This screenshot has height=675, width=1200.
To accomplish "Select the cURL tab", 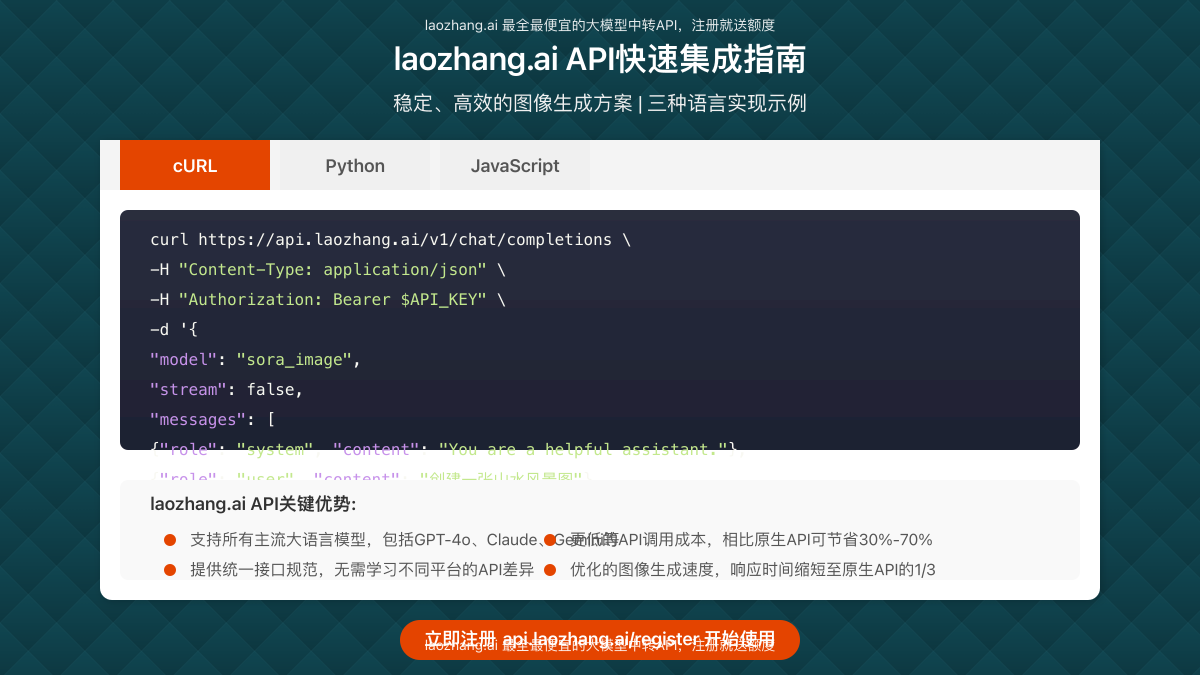I will 195,165.
